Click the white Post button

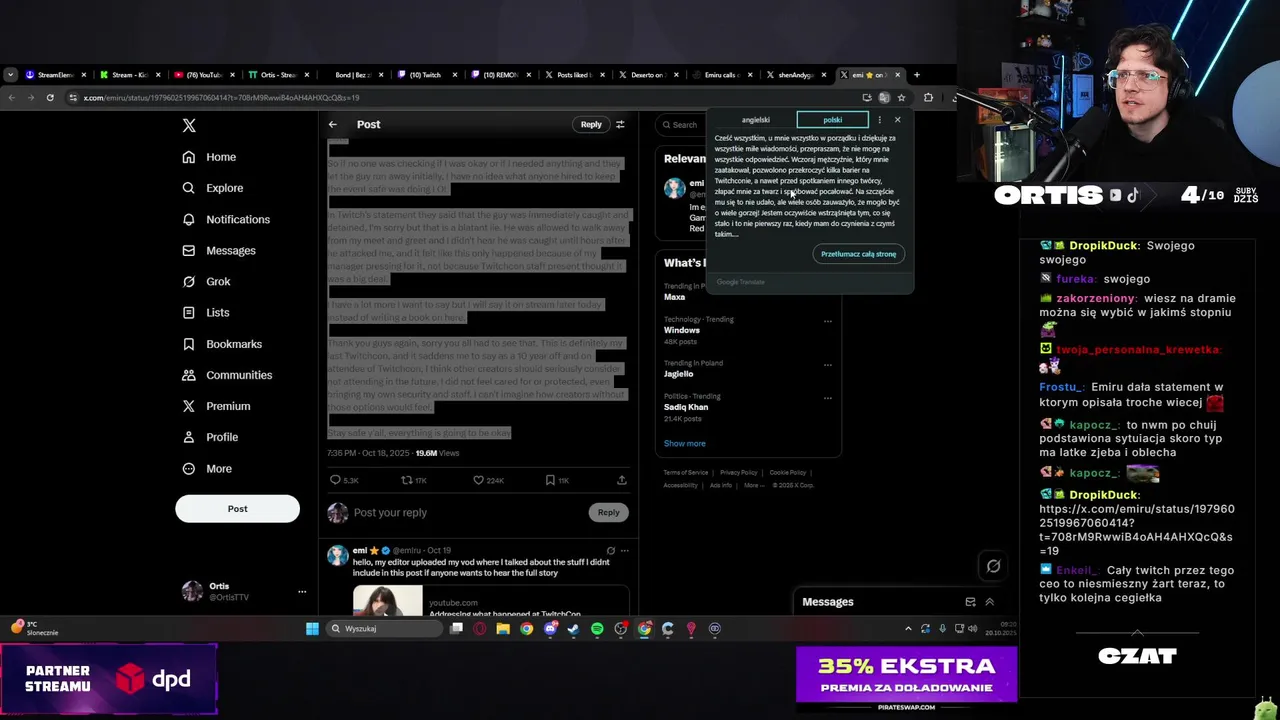(x=237, y=508)
